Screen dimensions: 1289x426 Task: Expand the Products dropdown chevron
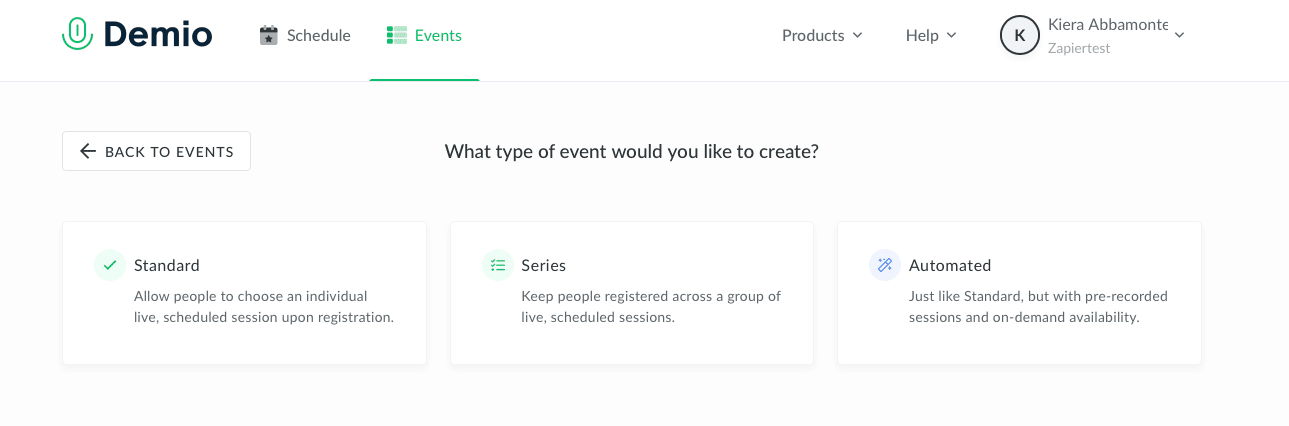click(857, 36)
